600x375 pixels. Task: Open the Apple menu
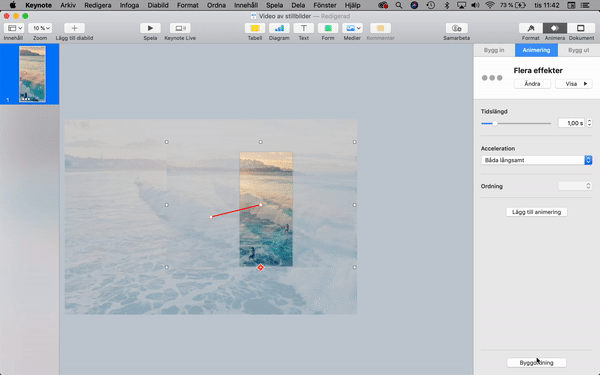pos(13,5)
